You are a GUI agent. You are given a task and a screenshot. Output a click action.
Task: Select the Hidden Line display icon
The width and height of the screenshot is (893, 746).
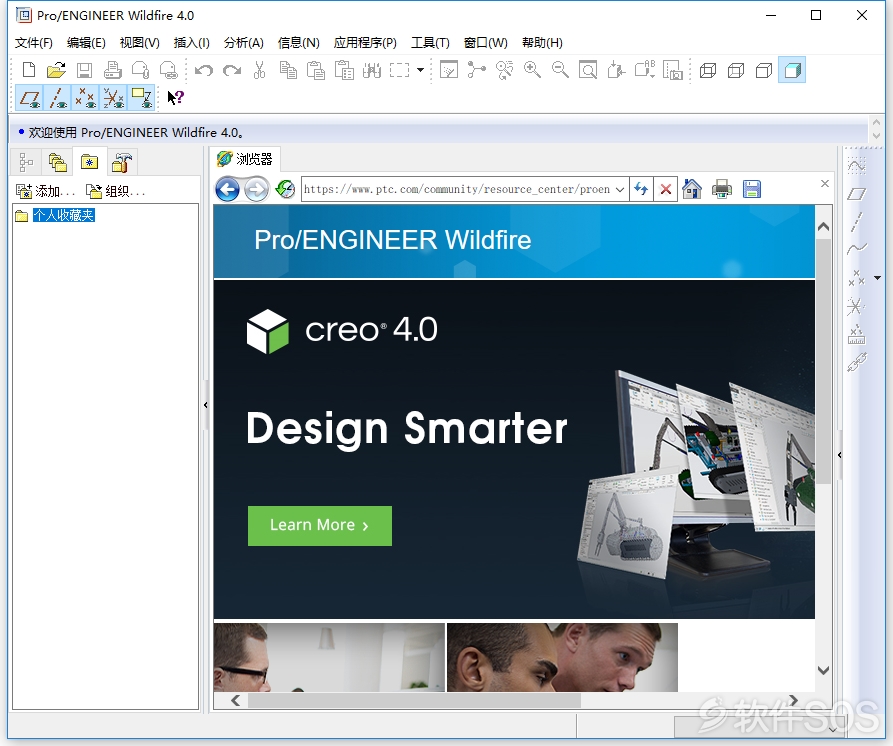point(736,70)
